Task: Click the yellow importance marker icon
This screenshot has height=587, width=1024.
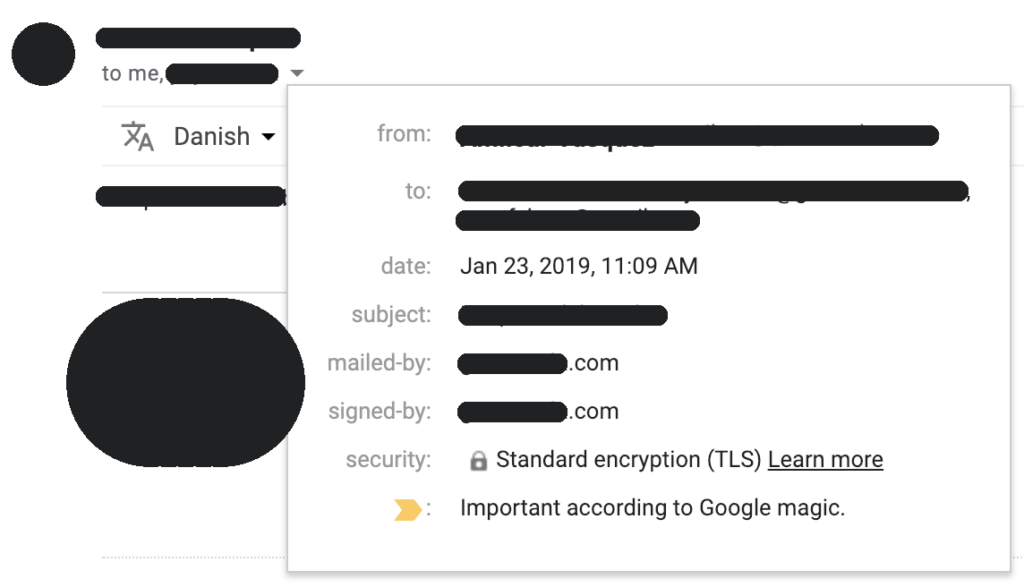Action: 408,509
